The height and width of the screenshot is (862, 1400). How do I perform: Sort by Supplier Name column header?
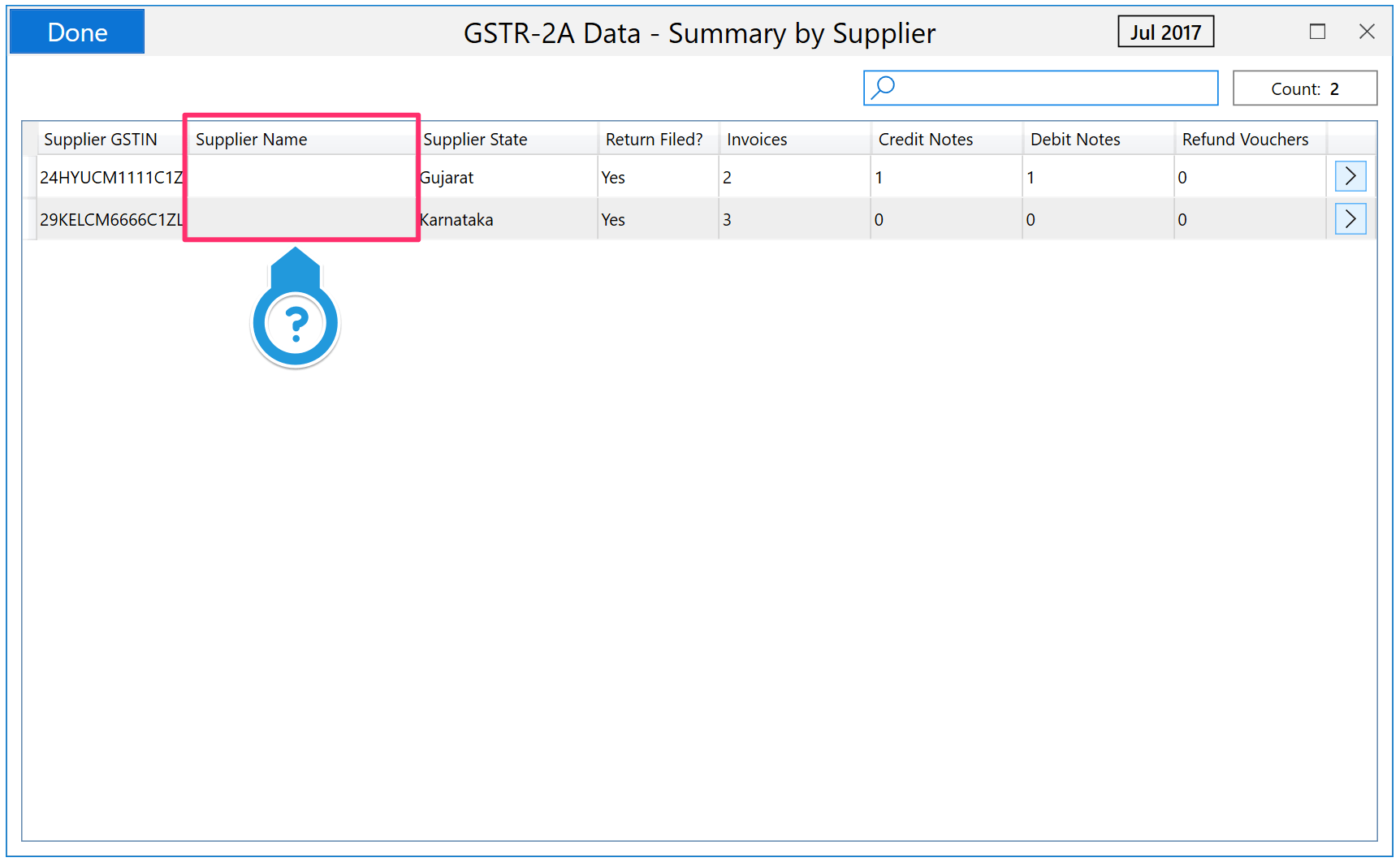252,140
